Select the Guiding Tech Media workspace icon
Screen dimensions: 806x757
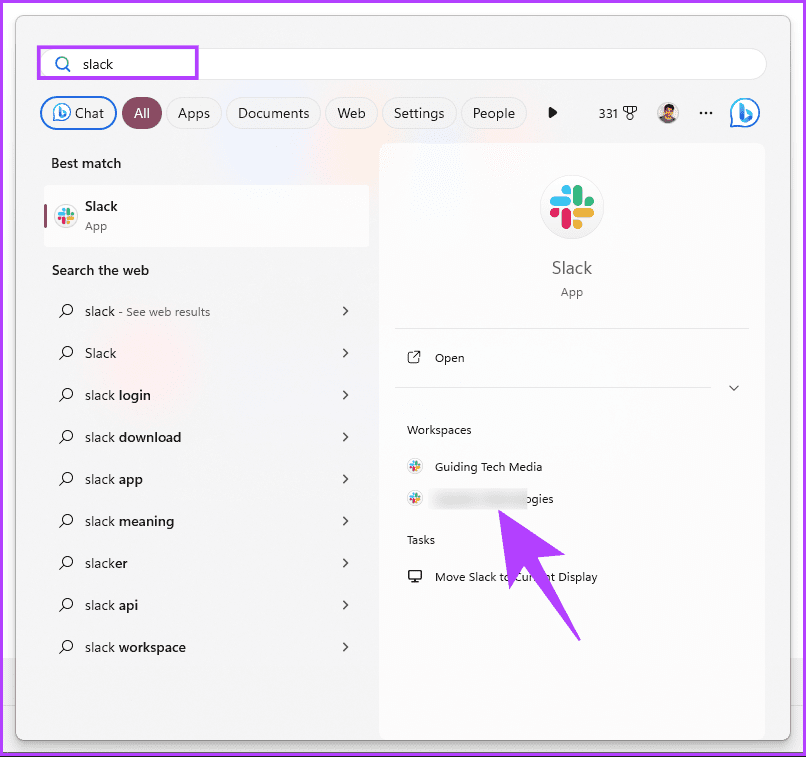(415, 466)
